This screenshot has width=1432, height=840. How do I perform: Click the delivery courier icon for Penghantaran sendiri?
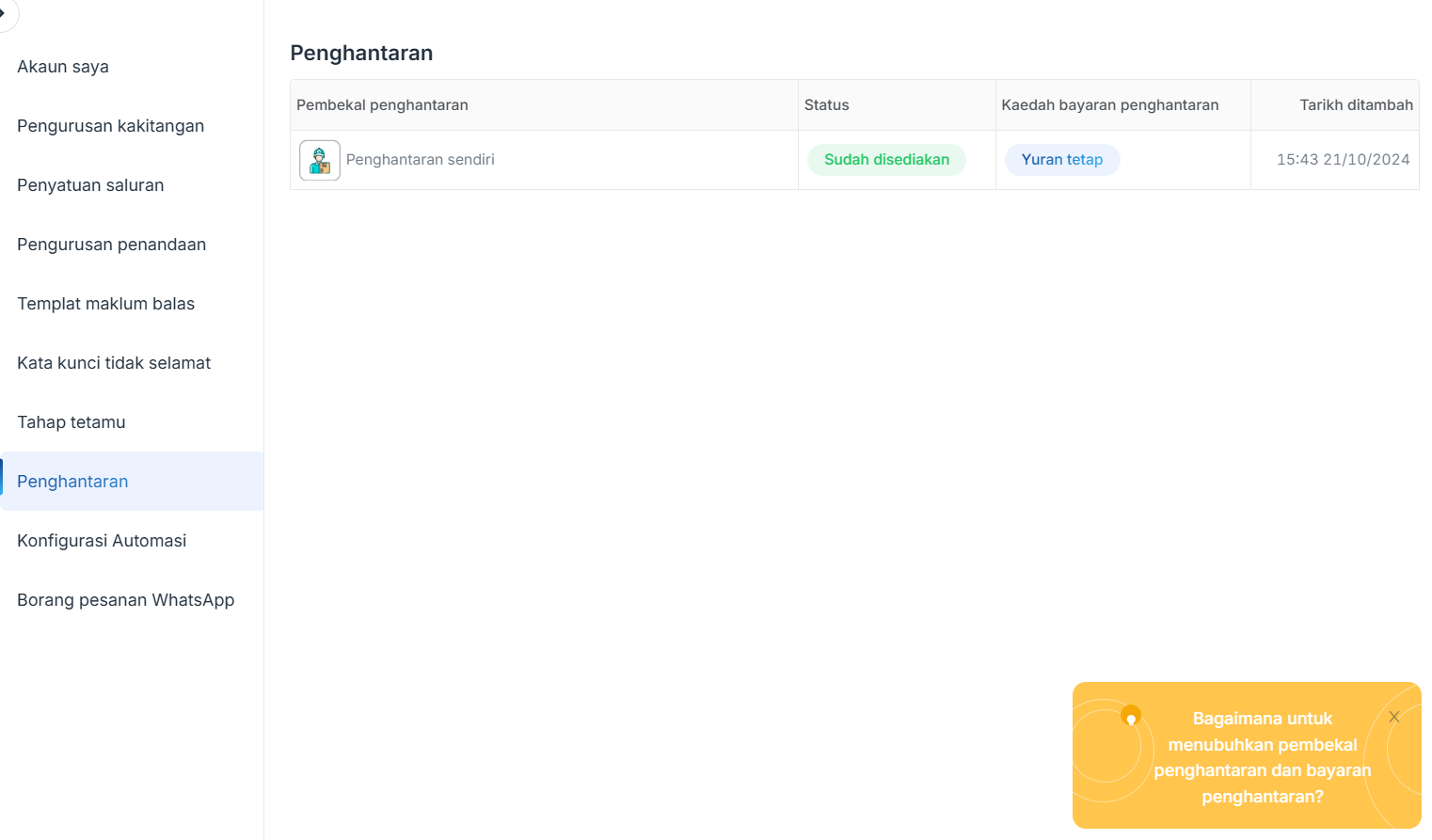tap(320, 160)
